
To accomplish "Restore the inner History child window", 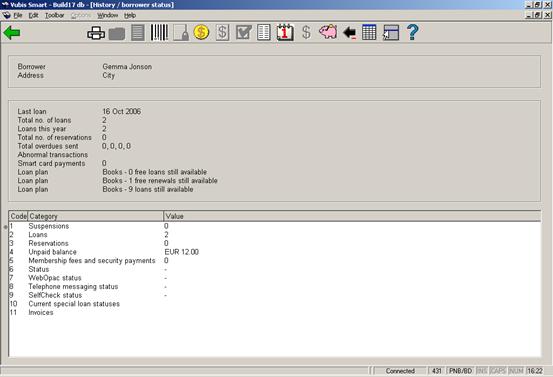I will 537,15.
